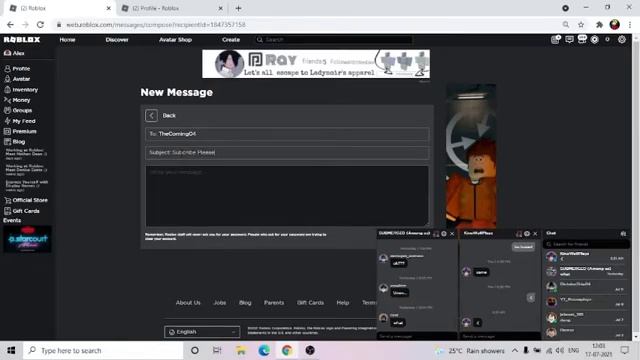Reload the page in the browser

pos(40,24)
